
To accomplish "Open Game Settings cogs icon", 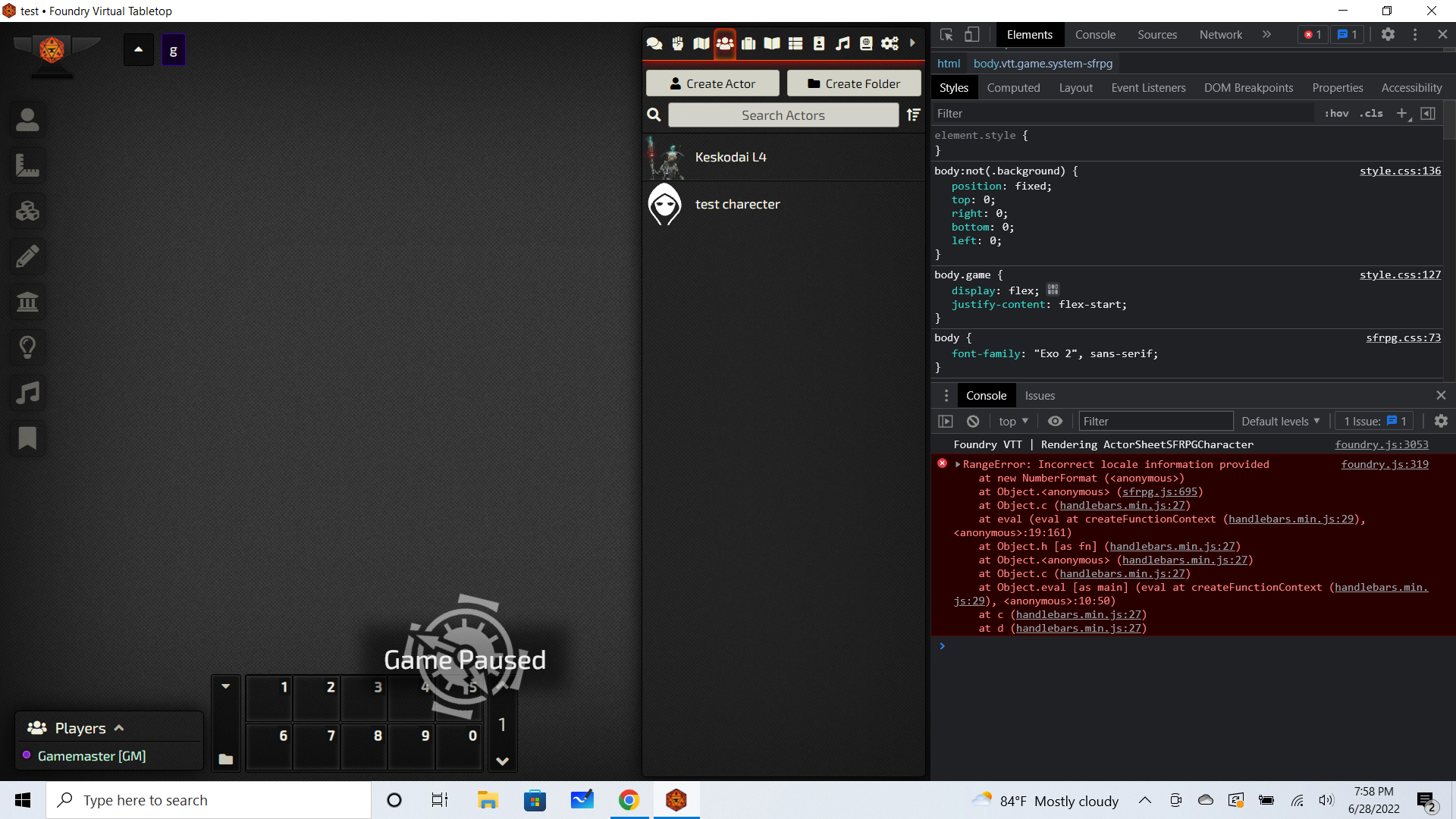I will (x=890, y=43).
